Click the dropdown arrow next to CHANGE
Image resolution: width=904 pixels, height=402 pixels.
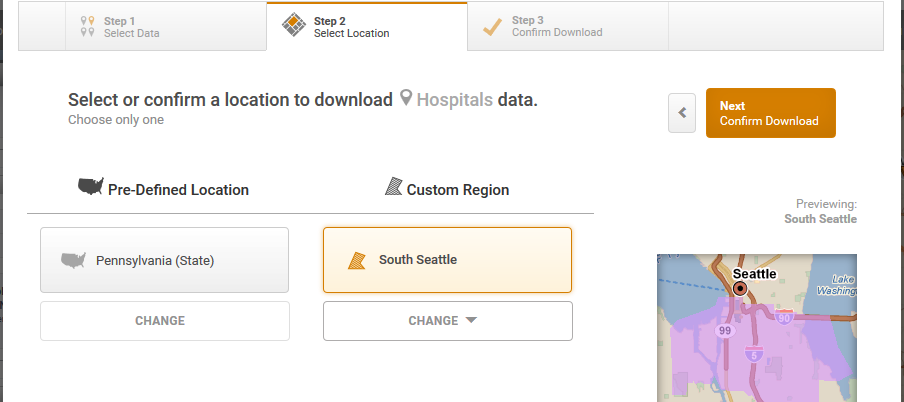(x=471, y=320)
